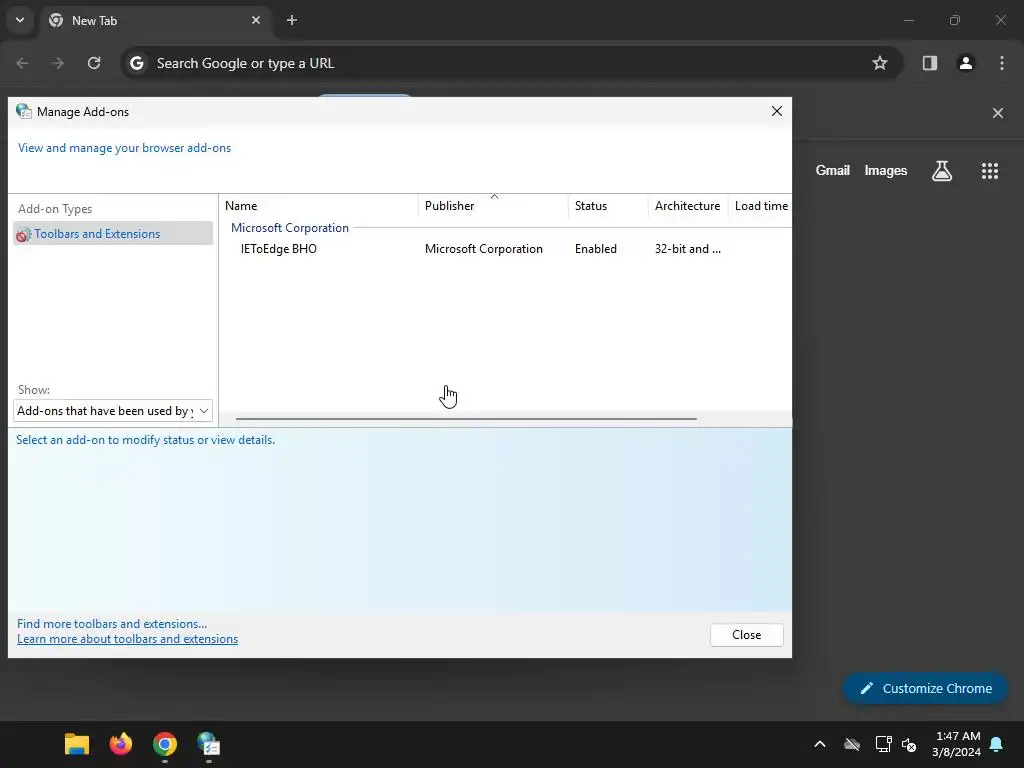Open Images link on New Tab page
The image size is (1024, 768).
pos(886,170)
